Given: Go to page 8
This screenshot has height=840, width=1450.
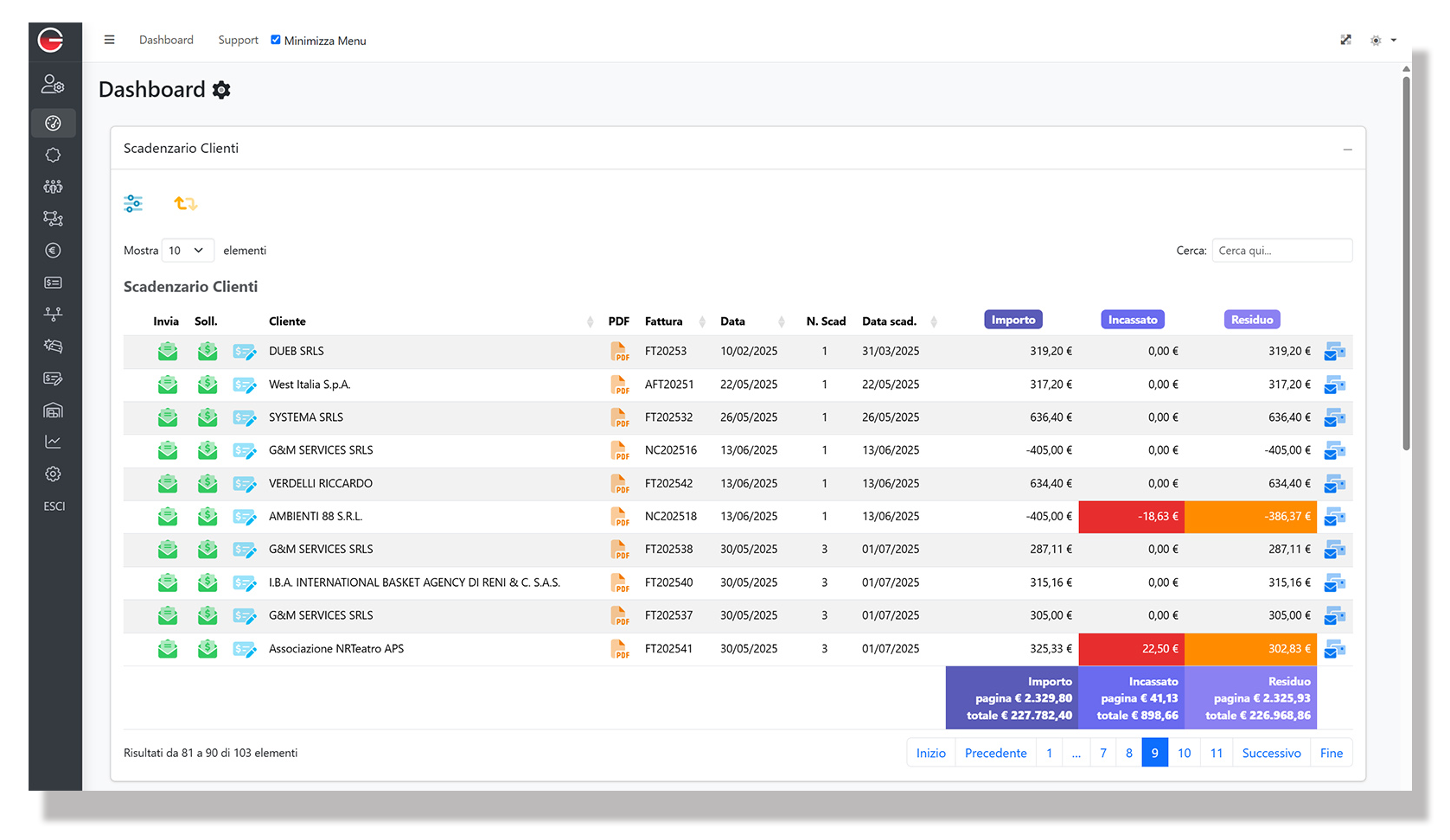Looking at the screenshot, I should 1129,753.
